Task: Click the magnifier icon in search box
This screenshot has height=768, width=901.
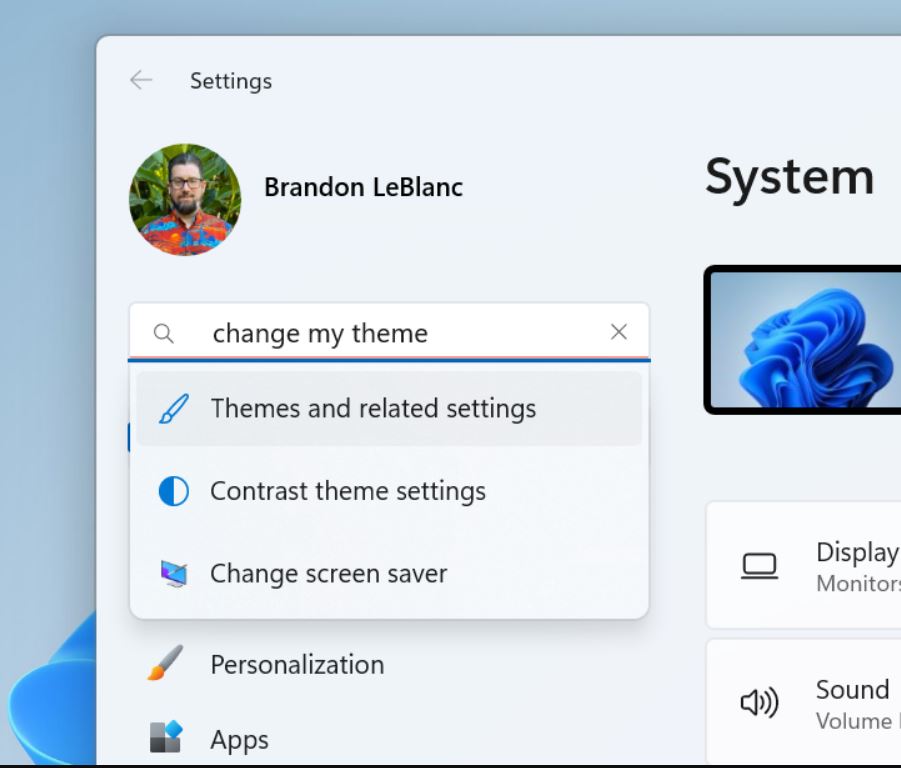Action: click(164, 334)
